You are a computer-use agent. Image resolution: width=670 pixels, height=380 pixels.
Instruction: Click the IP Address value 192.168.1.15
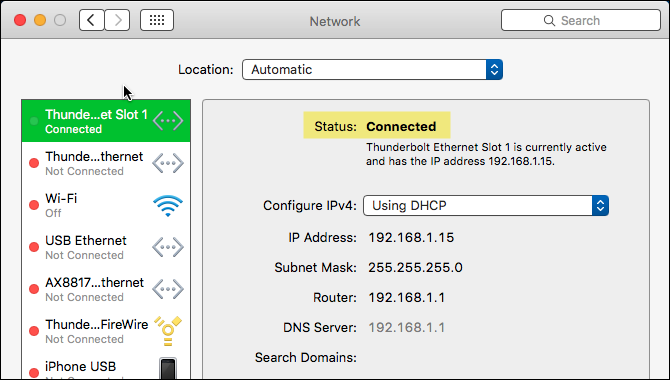pyautogui.click(x=411, y=238)
